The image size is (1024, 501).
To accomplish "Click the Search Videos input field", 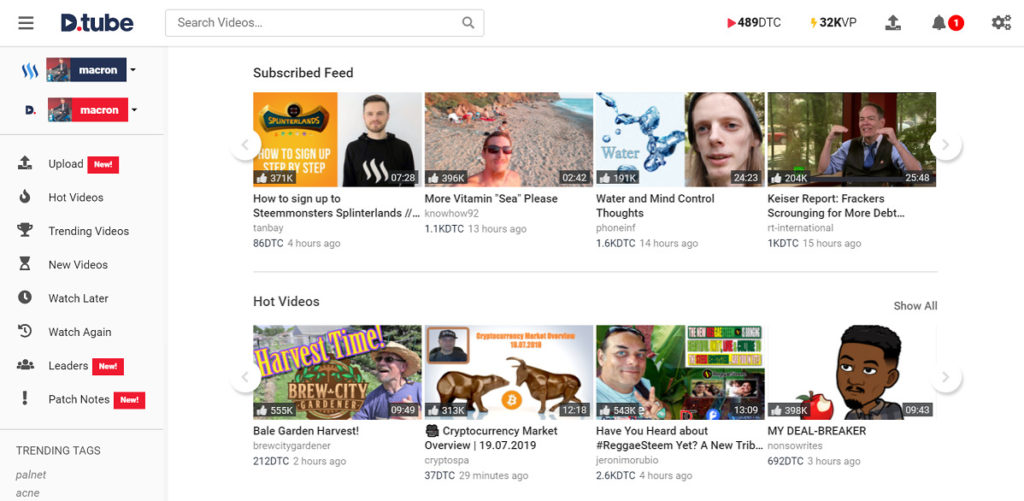I will pos(325,23).
